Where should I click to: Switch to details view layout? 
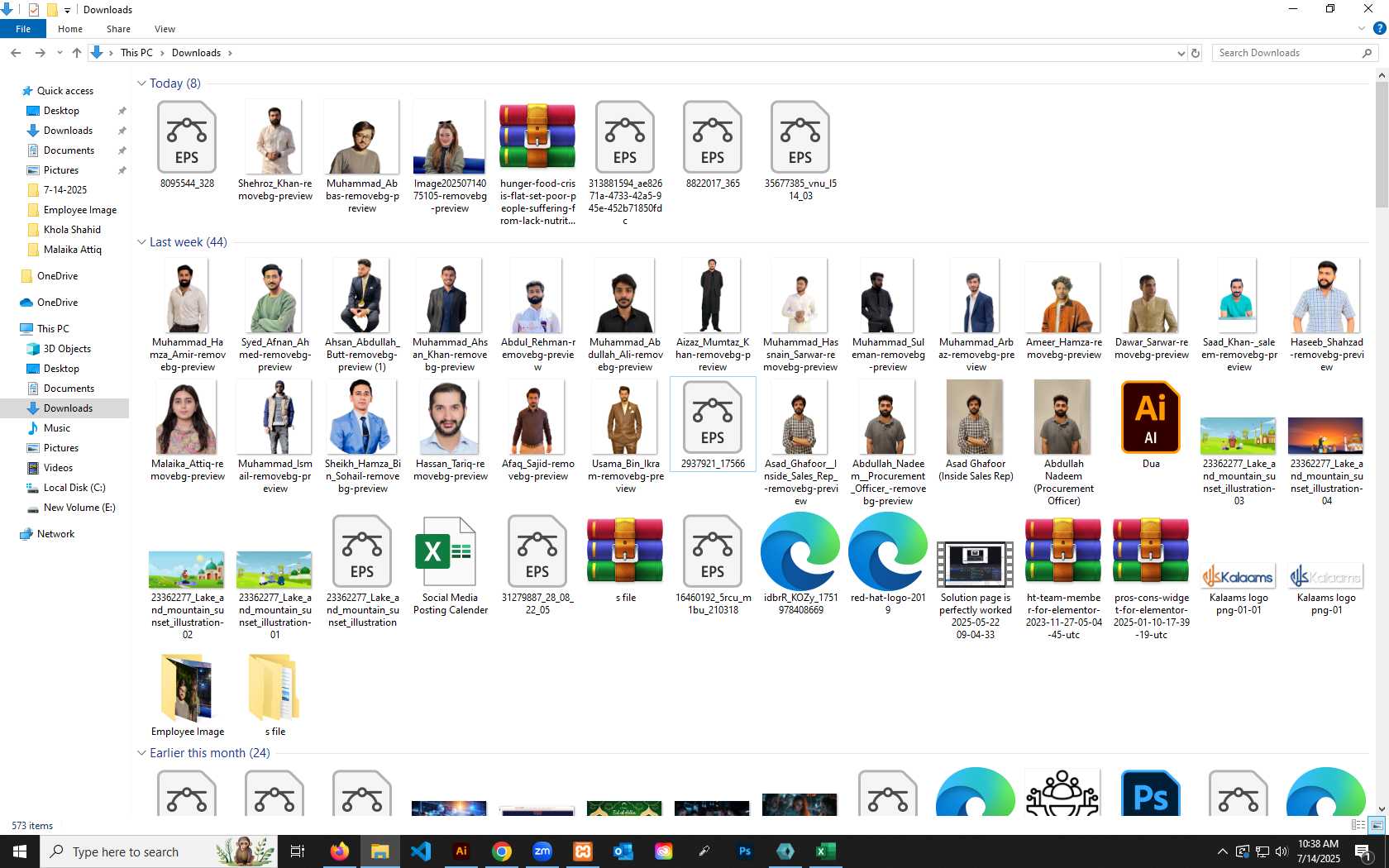pos(1358,825)
